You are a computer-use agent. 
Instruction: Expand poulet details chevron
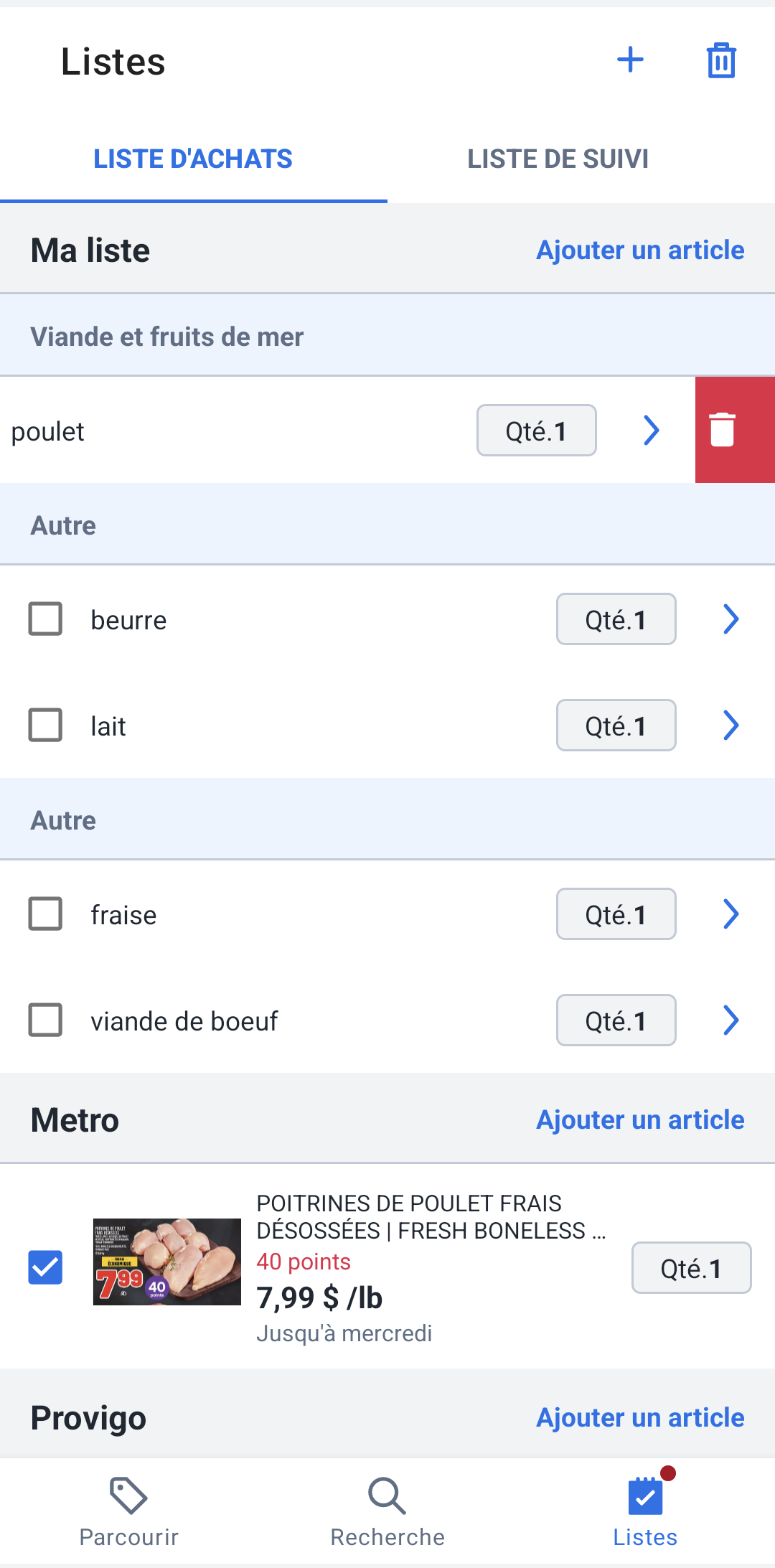coord(651,431)
